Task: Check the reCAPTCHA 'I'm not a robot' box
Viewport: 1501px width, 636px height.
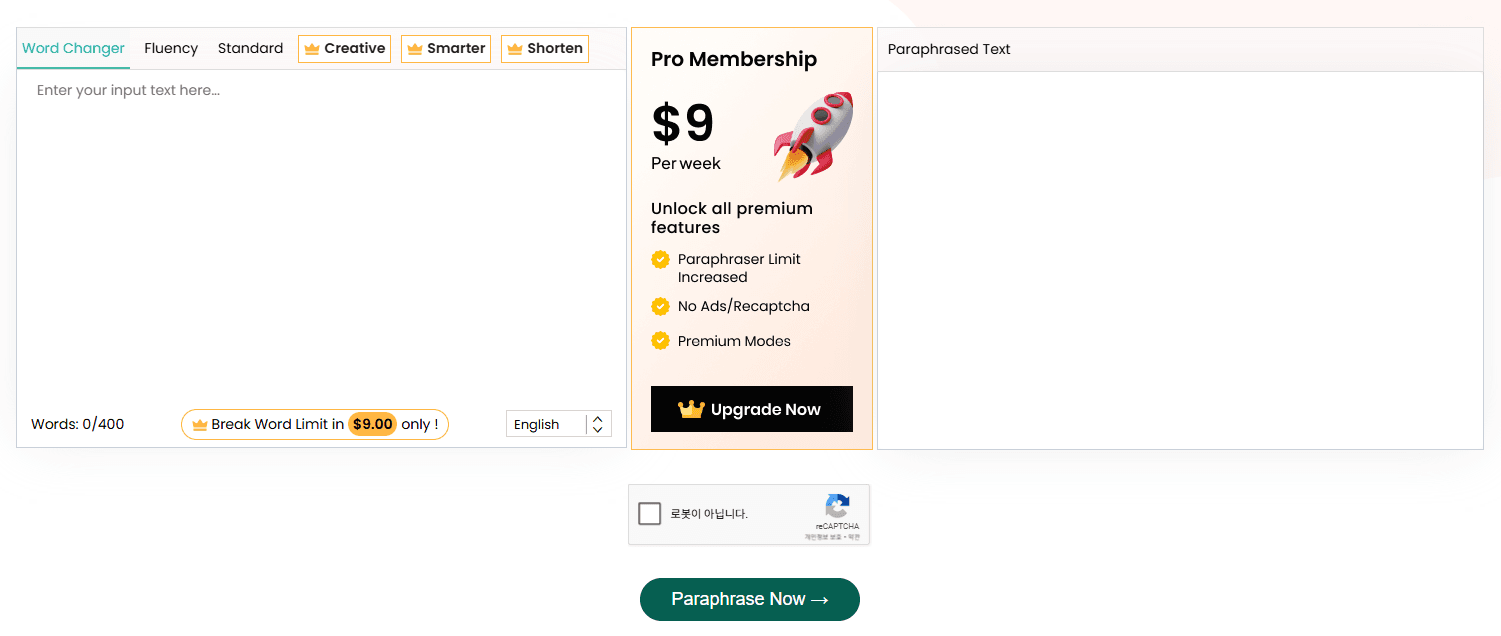Action: click(x=650, y=513)
